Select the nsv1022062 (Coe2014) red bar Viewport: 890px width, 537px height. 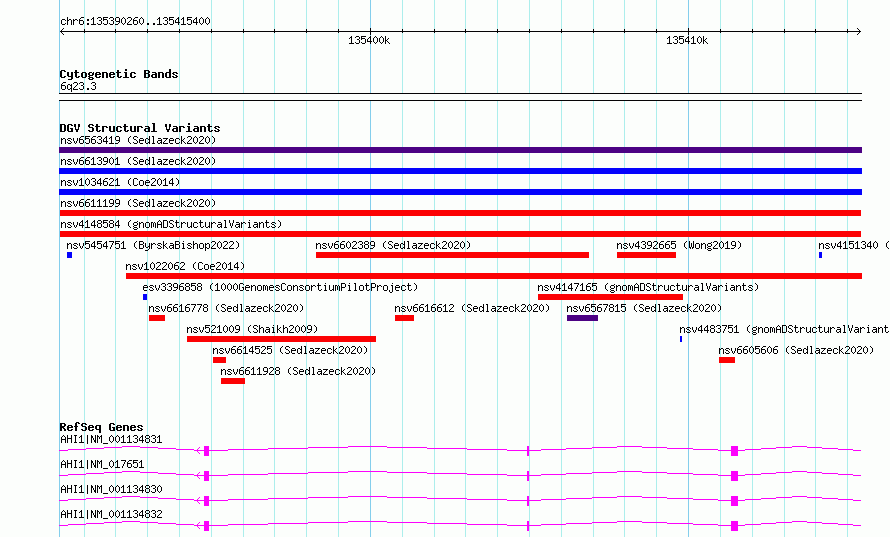pos(494,276)
